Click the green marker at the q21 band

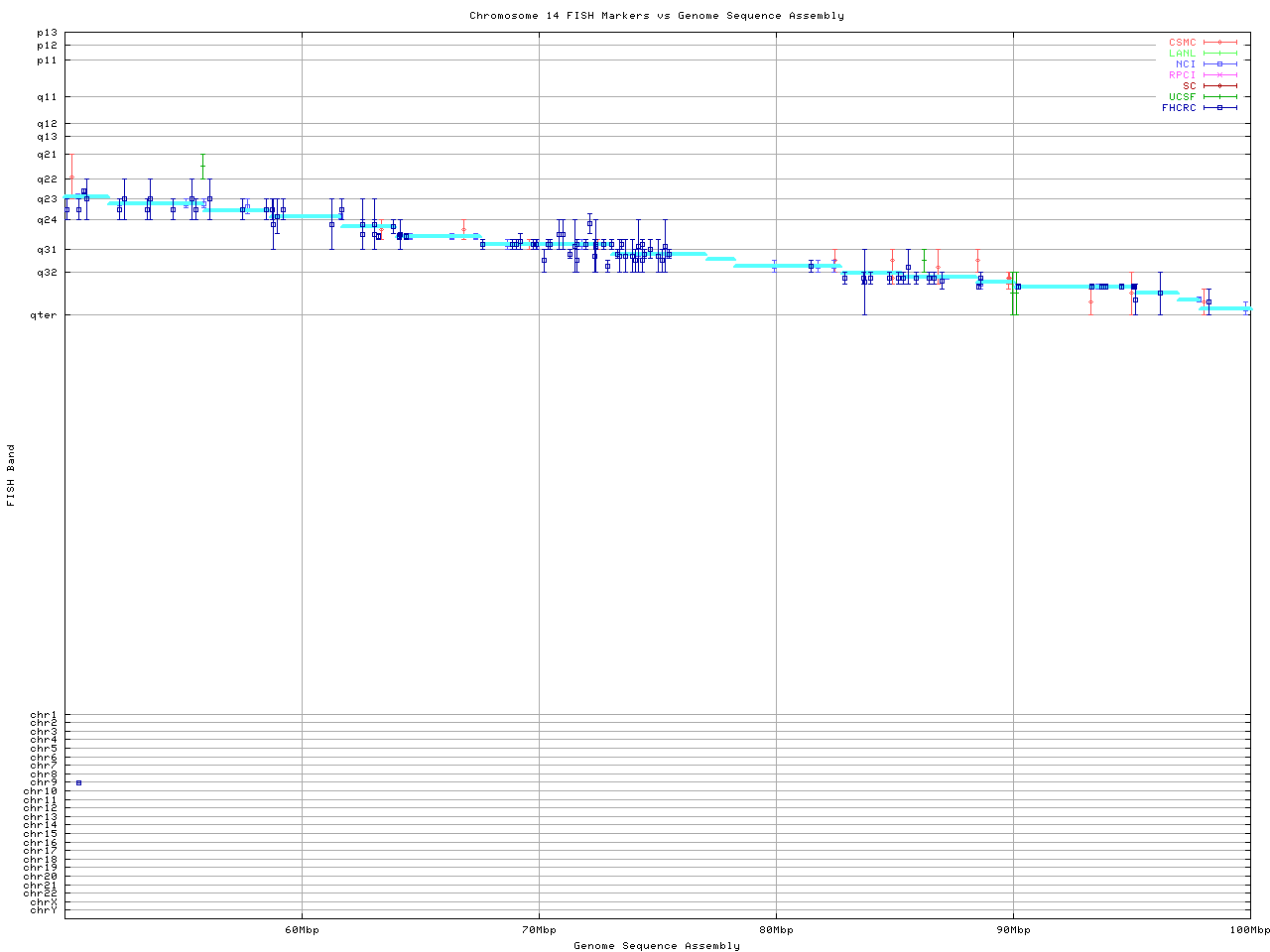(x=202, y=167)
